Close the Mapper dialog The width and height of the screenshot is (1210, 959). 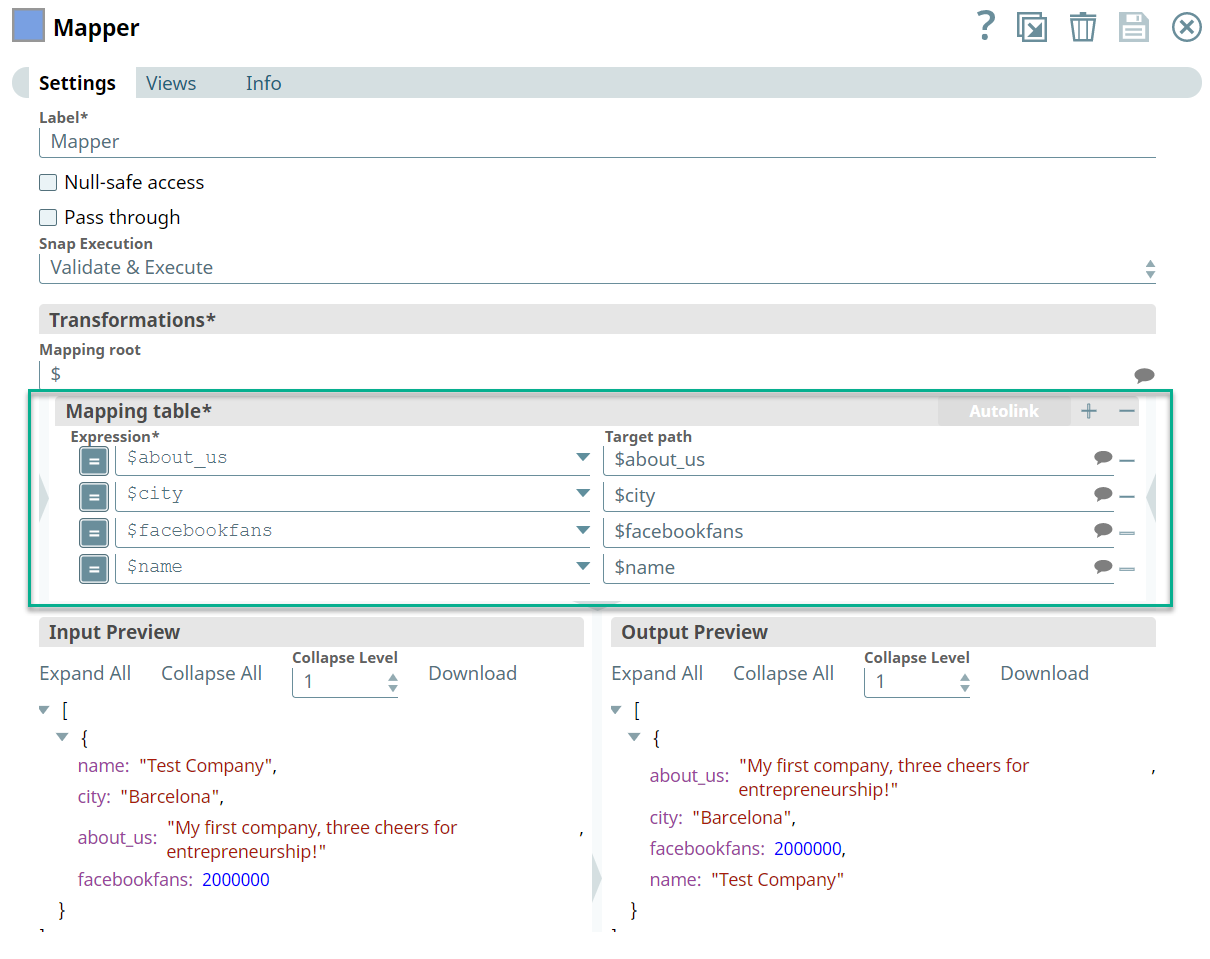coord(1186,27)
